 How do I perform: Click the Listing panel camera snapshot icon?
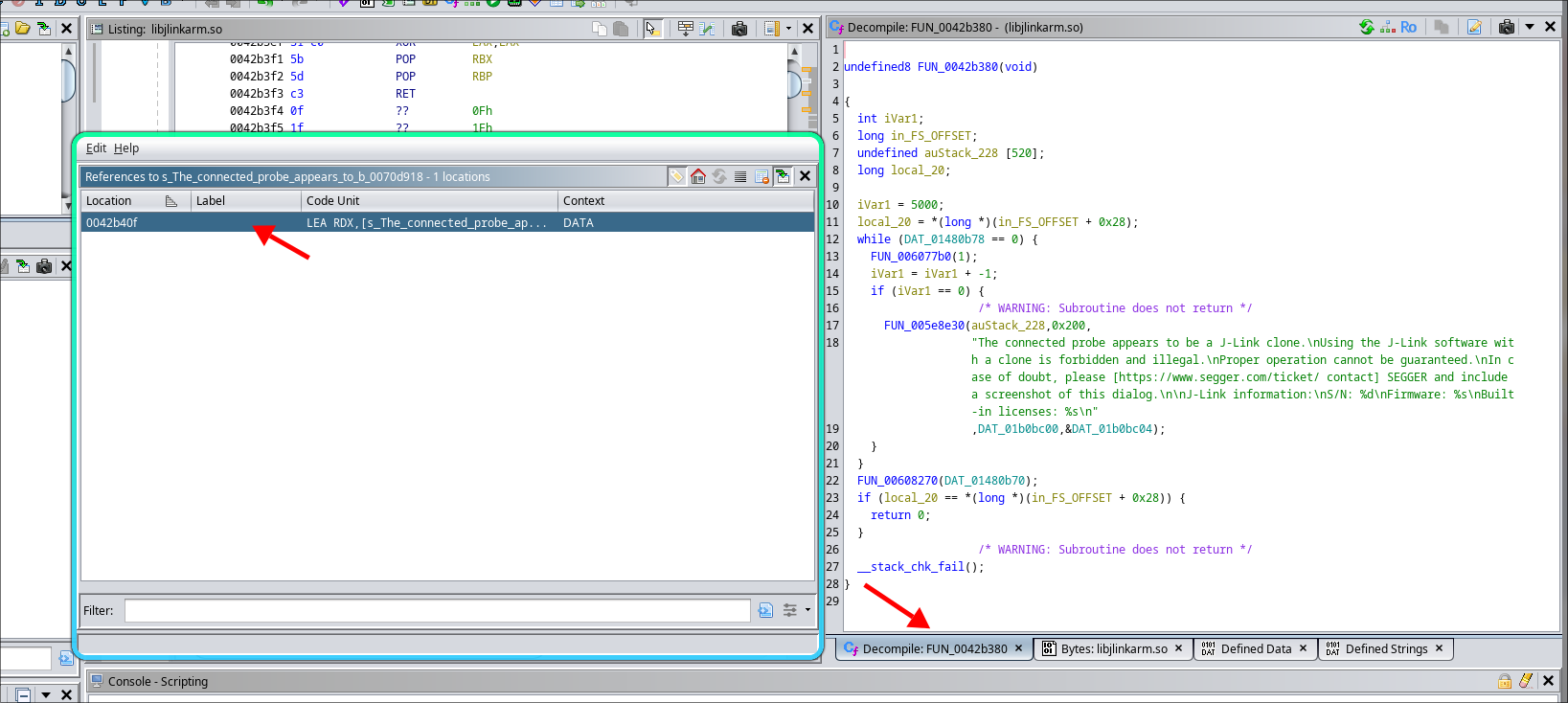[x=739, y=29]
